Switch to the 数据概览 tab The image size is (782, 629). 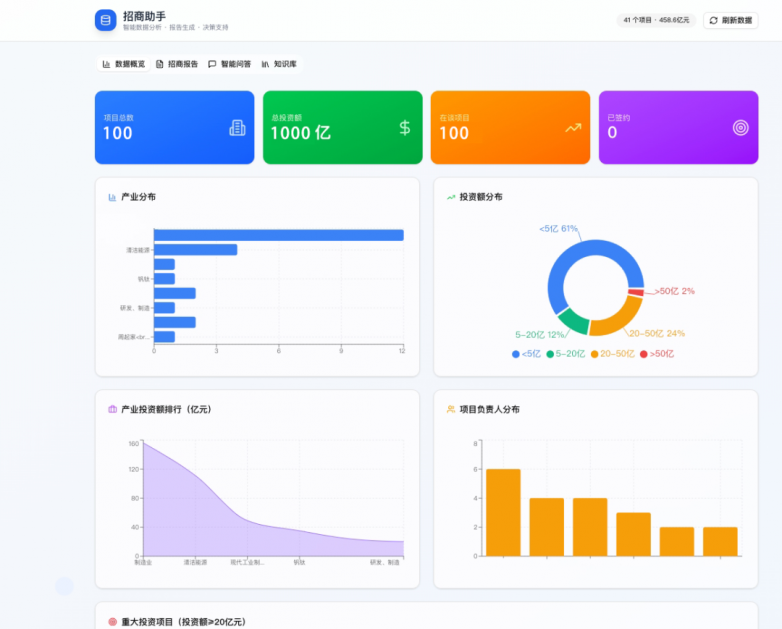[124, 64]
